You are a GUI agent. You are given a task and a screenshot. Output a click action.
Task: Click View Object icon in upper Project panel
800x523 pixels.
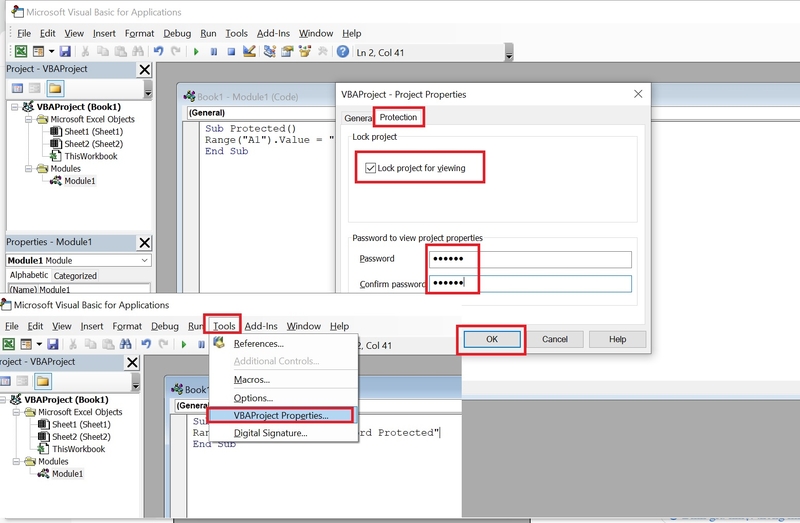click(x=35, y=89)
